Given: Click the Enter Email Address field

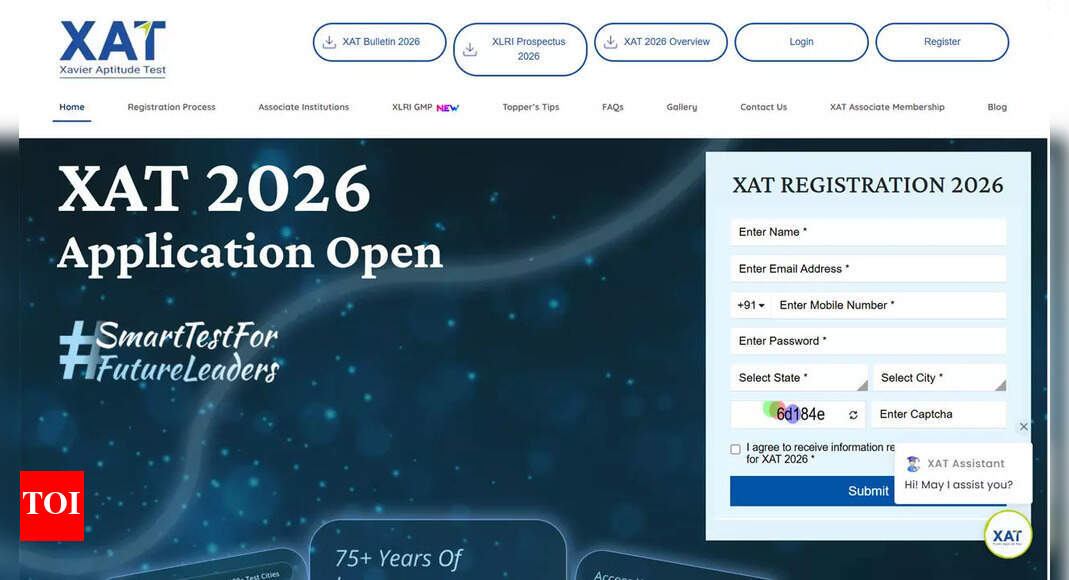Looking at the screenshot, I should [x=867, y=269].
